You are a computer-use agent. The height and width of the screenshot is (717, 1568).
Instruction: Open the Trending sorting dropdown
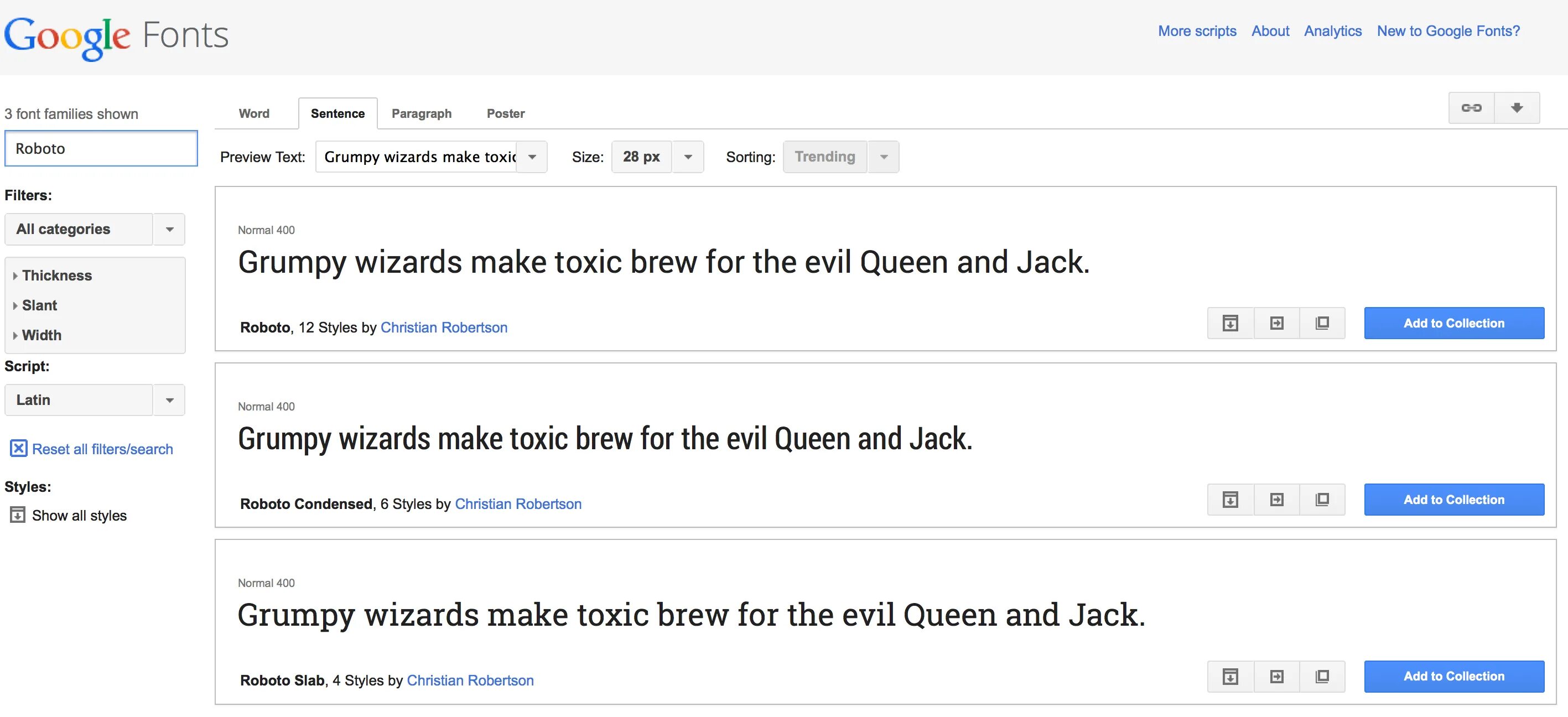coord(840,157)
